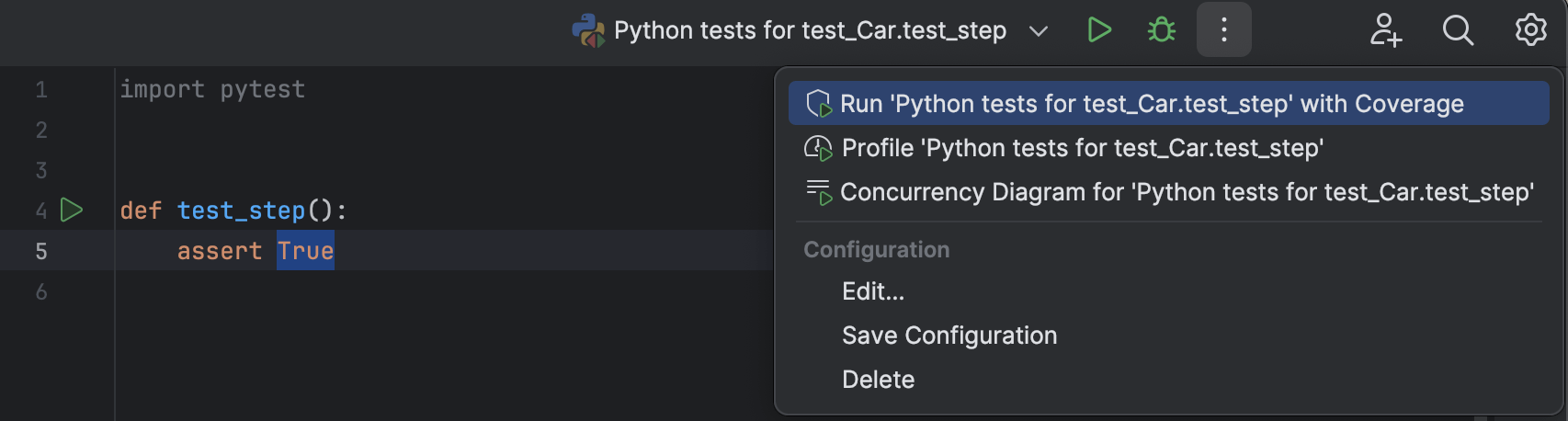Screen dimensions: 1568x421
Task: Click the test_step function name
Action: 241,210
